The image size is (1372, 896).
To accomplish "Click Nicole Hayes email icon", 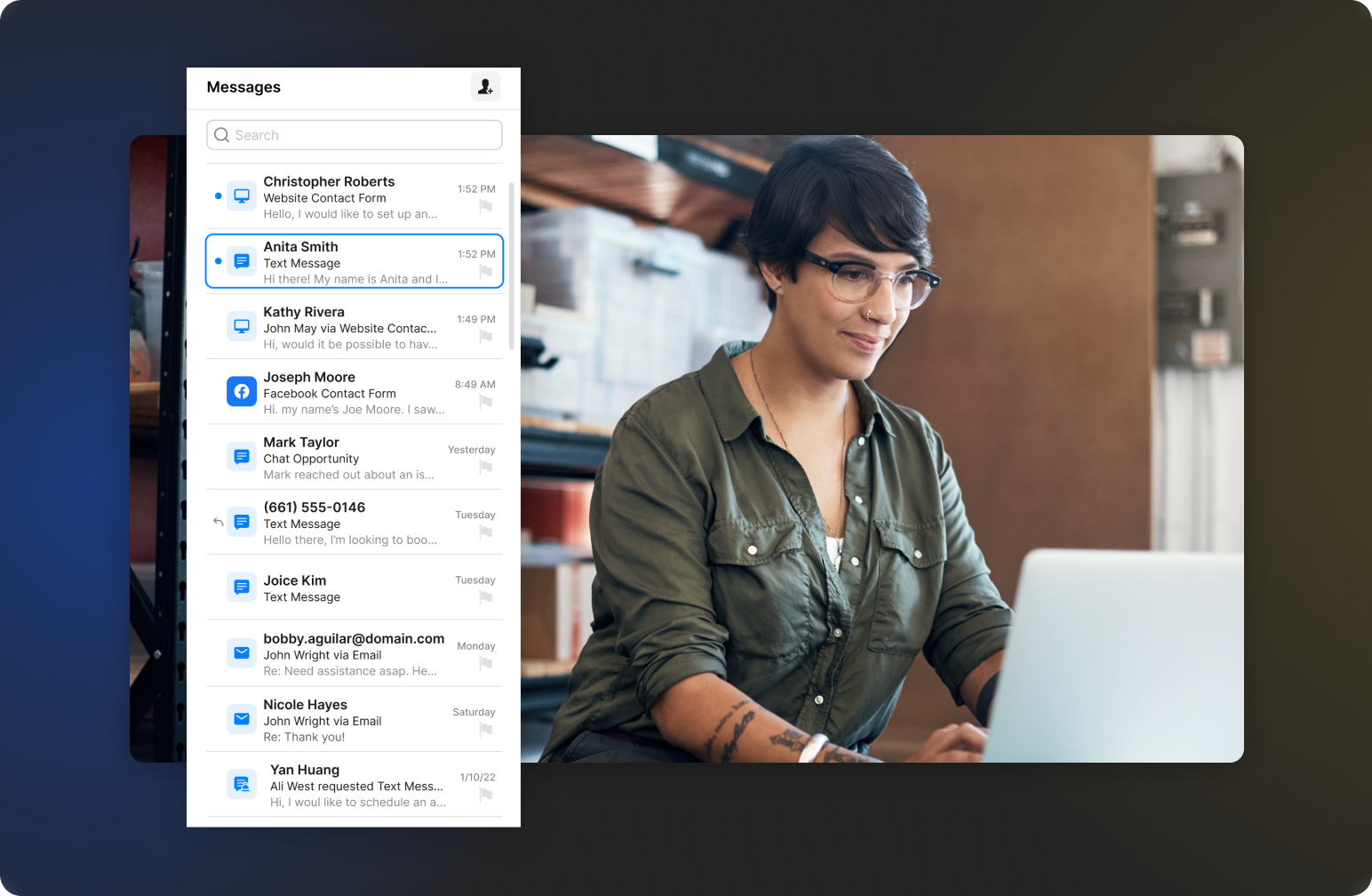I will [242, 718].
